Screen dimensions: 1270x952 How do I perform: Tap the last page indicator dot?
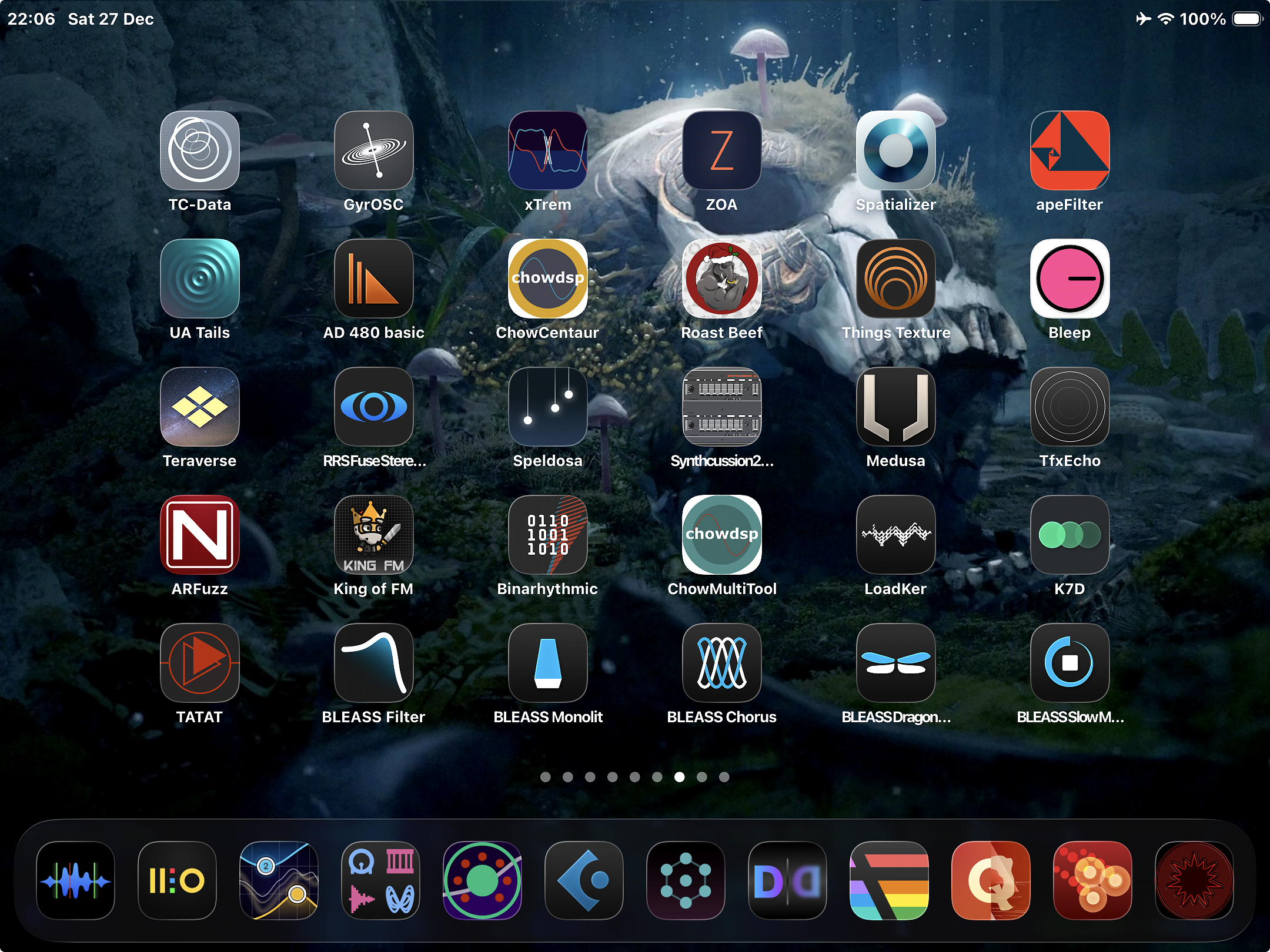tap(724, 777)
